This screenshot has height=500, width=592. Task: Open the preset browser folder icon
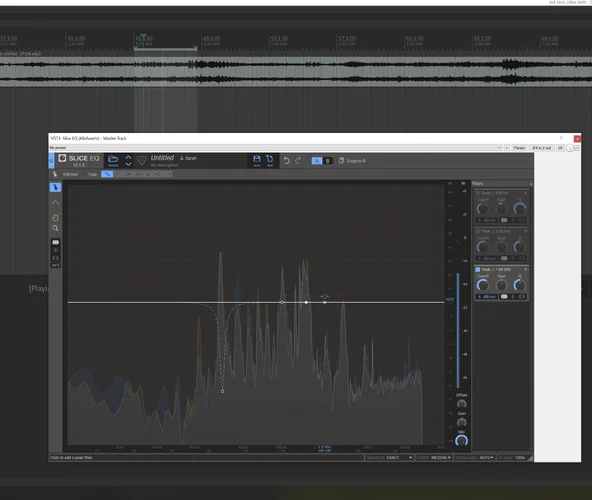click(113, 160)
